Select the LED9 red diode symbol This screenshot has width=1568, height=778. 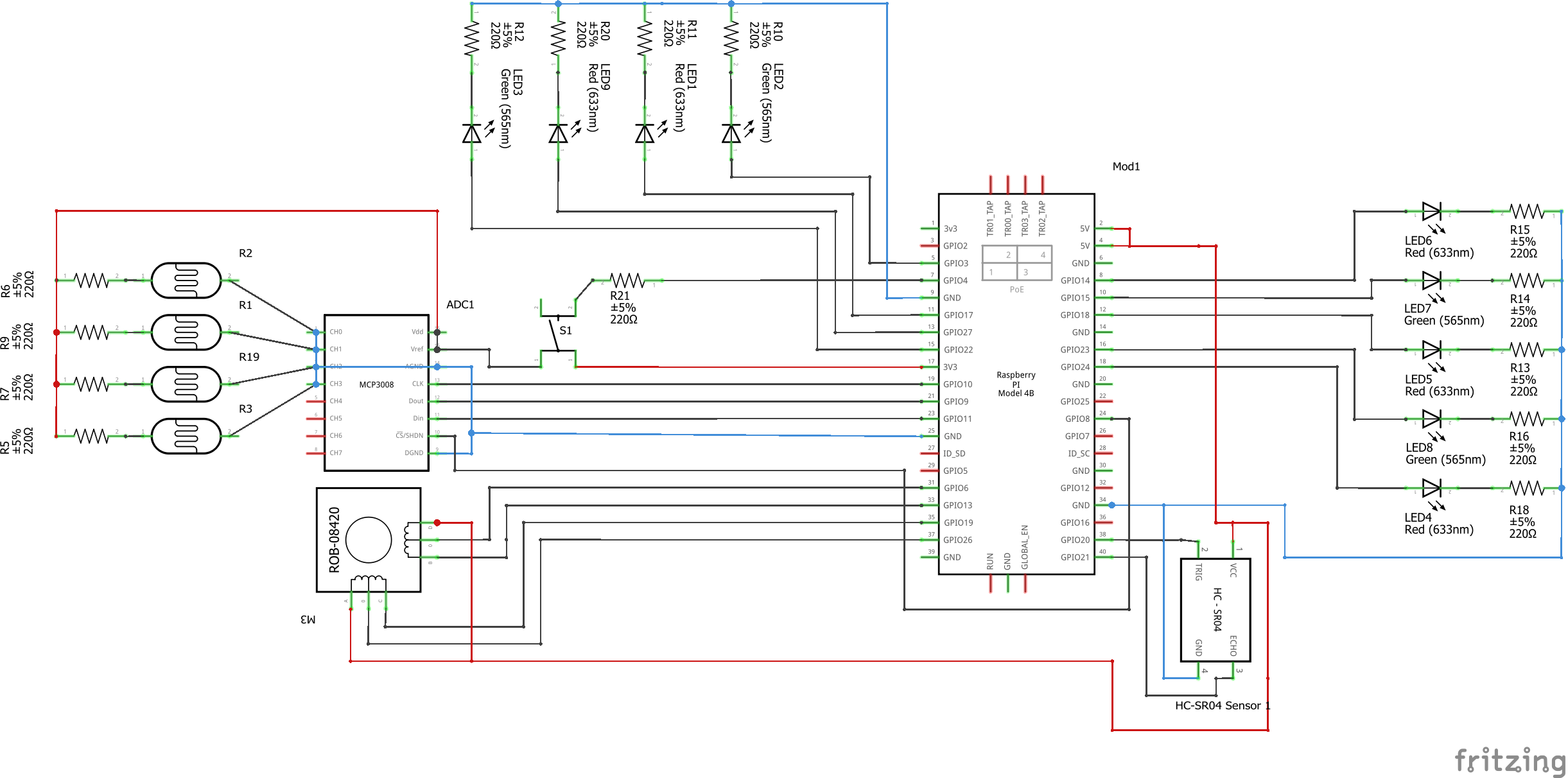tap(558, 134)
